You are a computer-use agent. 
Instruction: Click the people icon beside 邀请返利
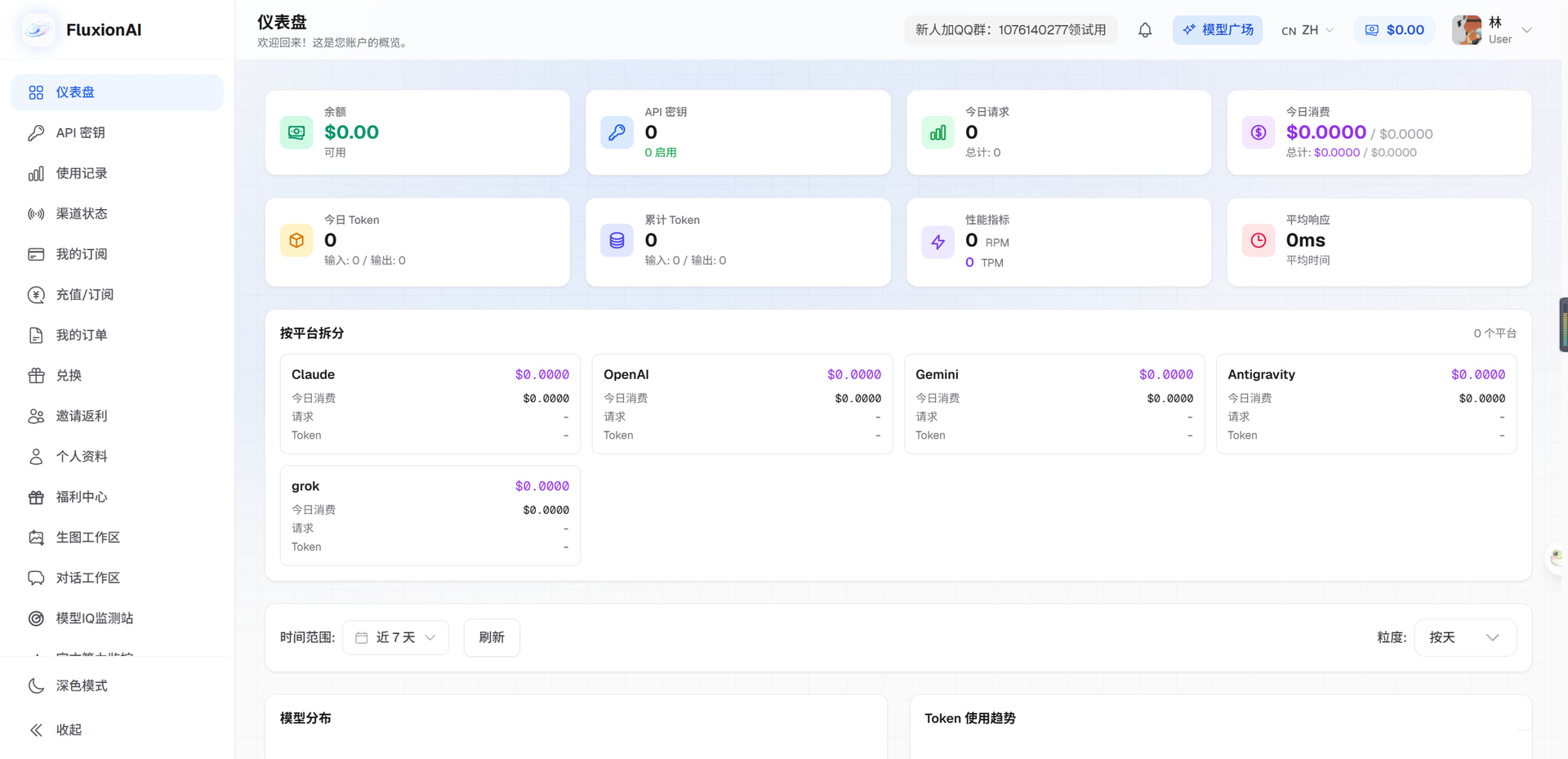[x=36, y=416]
